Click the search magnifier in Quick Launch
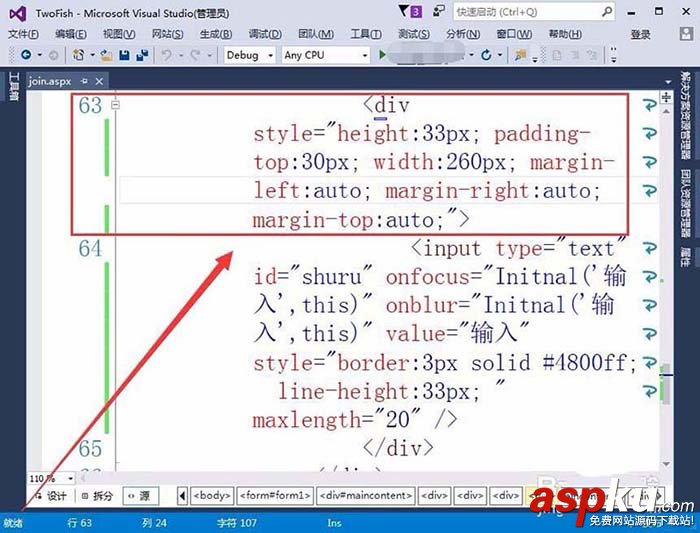The image size is (700, 533). (607, 12)
